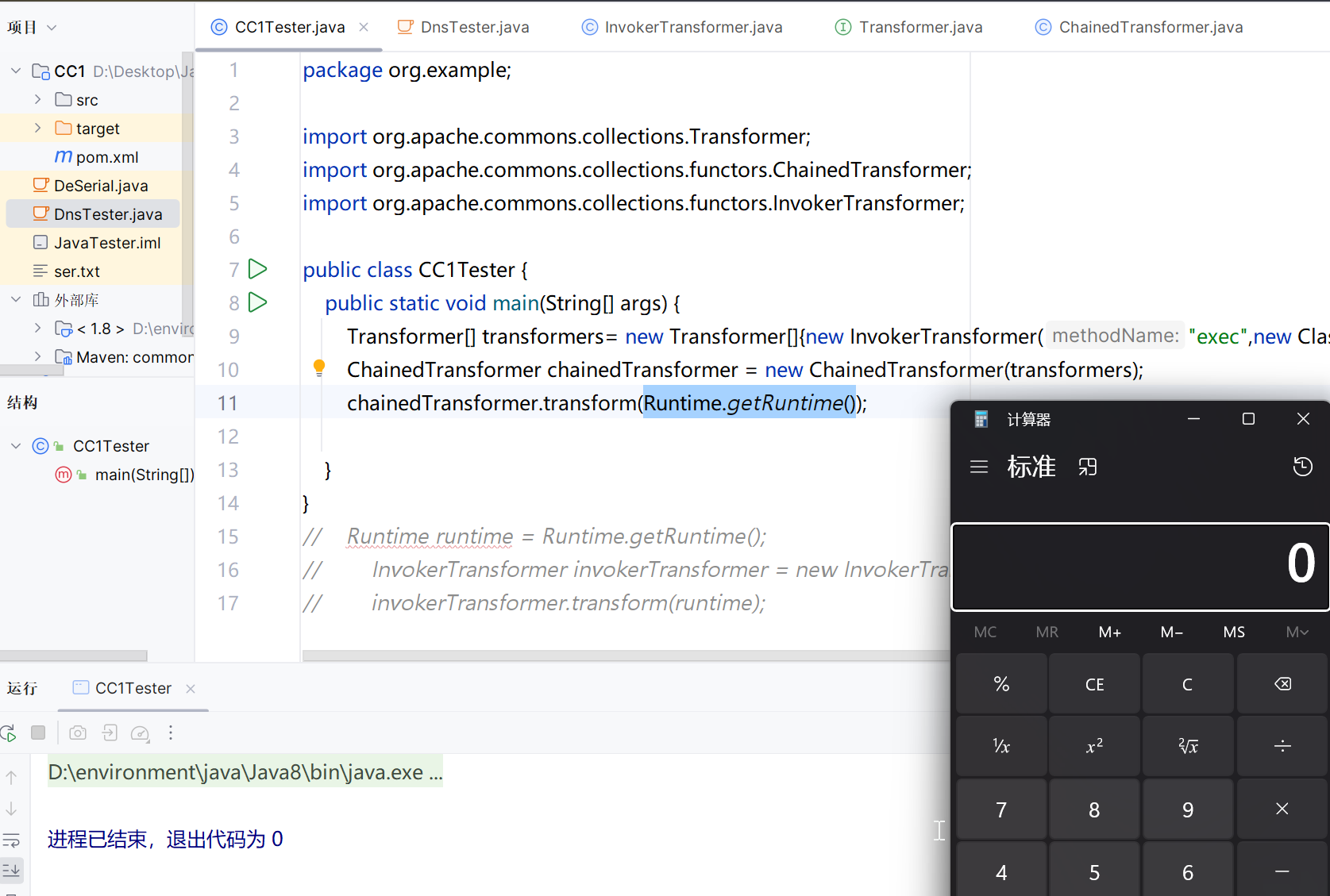The height and width of the screenshot is (896, 1330).
Task: Click the yellow lightbulb intention icon
Action: (319, 367)
